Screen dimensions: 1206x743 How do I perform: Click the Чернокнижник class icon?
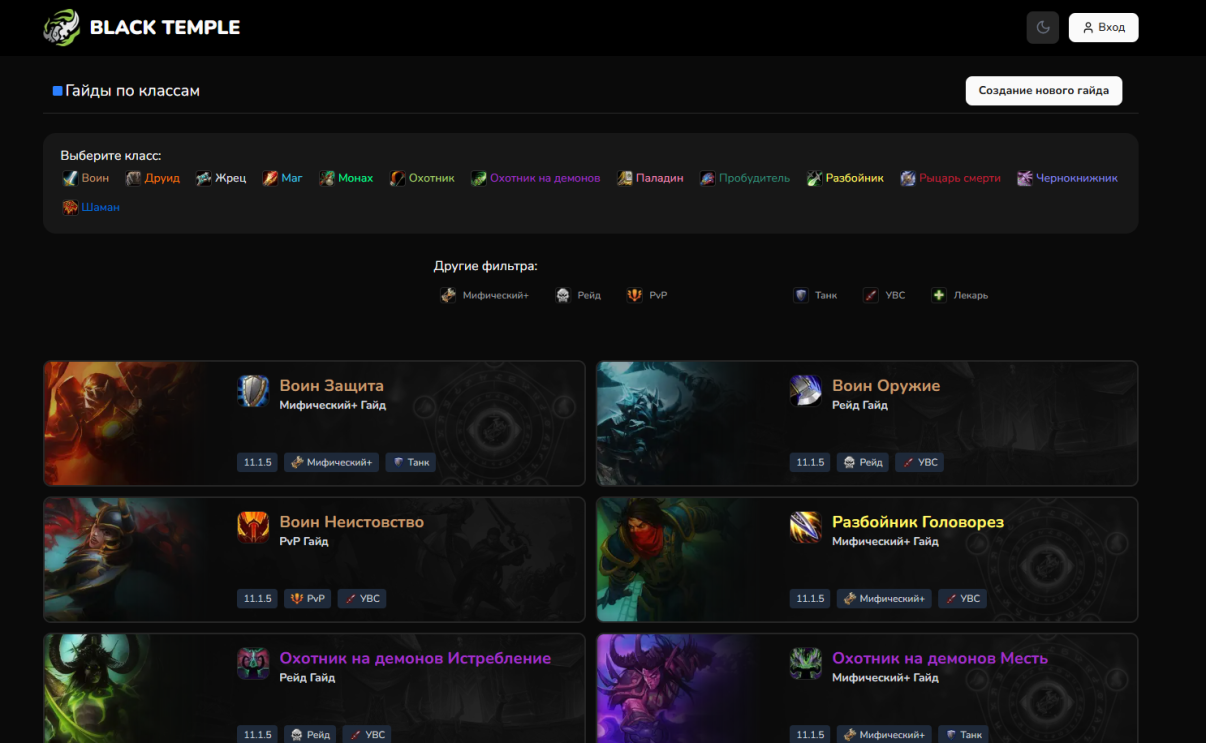[1025, 178]
